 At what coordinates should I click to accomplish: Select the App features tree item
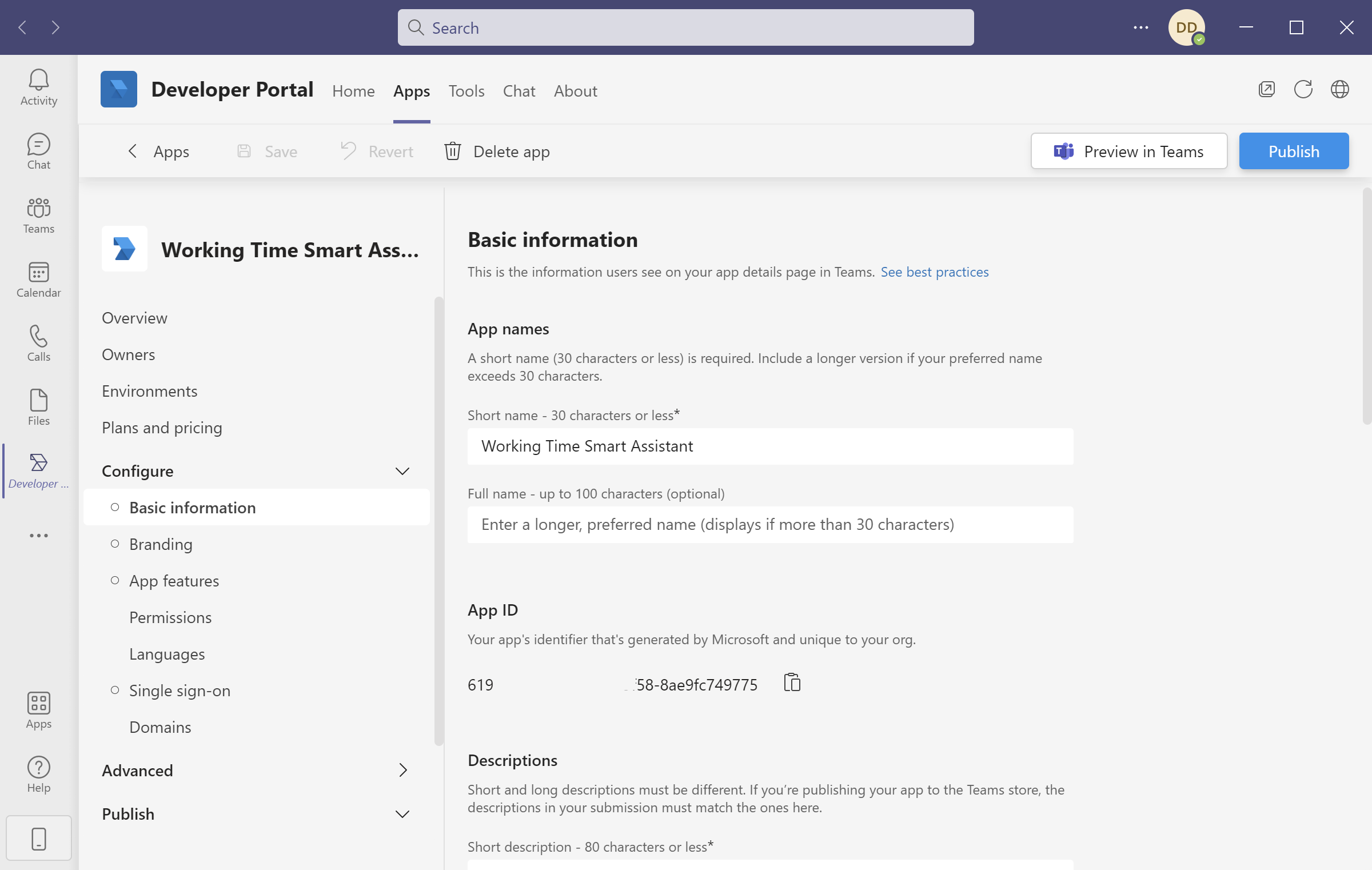pyautogui.click(x=175, y=580)
